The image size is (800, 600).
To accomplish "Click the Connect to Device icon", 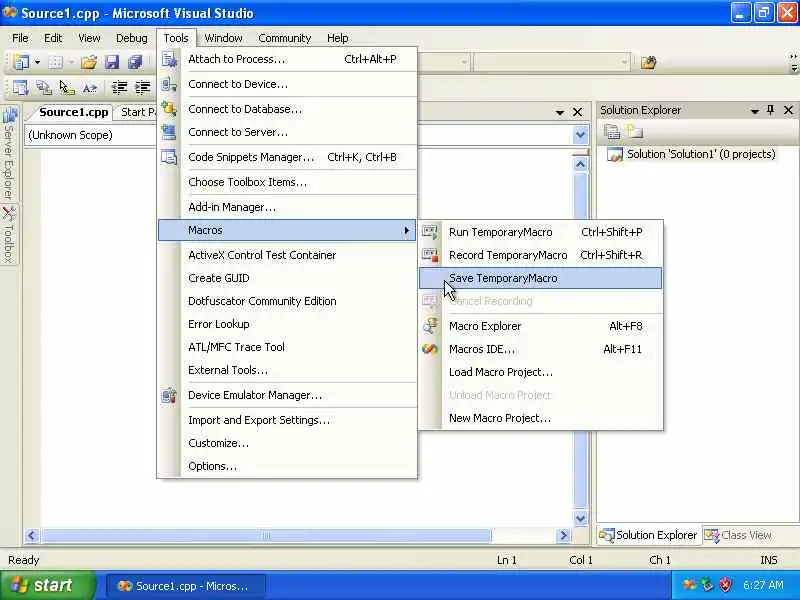I will point(169,84).
